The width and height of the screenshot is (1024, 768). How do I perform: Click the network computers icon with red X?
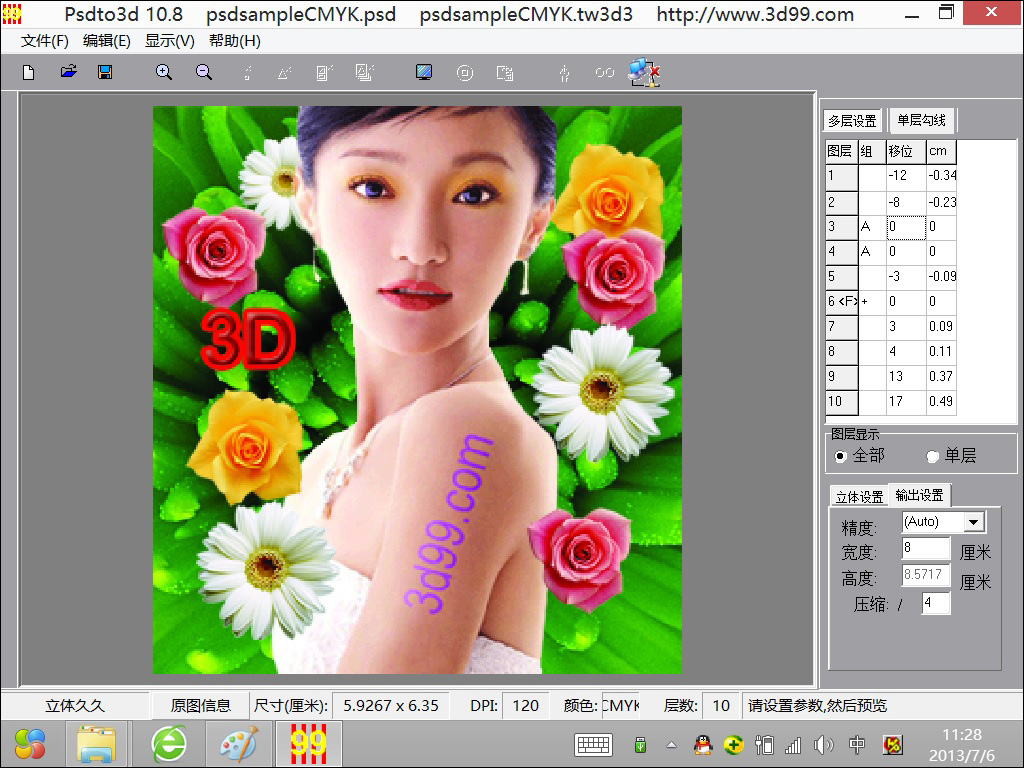643,72
